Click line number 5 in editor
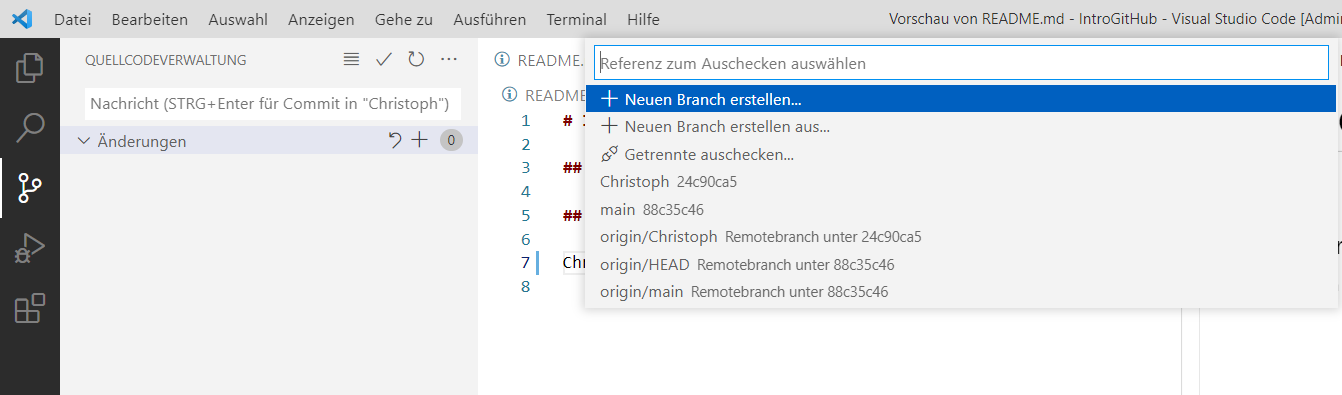Image resolution: width=1342 pixels, height=395 pixels. [x=525, y=215]
